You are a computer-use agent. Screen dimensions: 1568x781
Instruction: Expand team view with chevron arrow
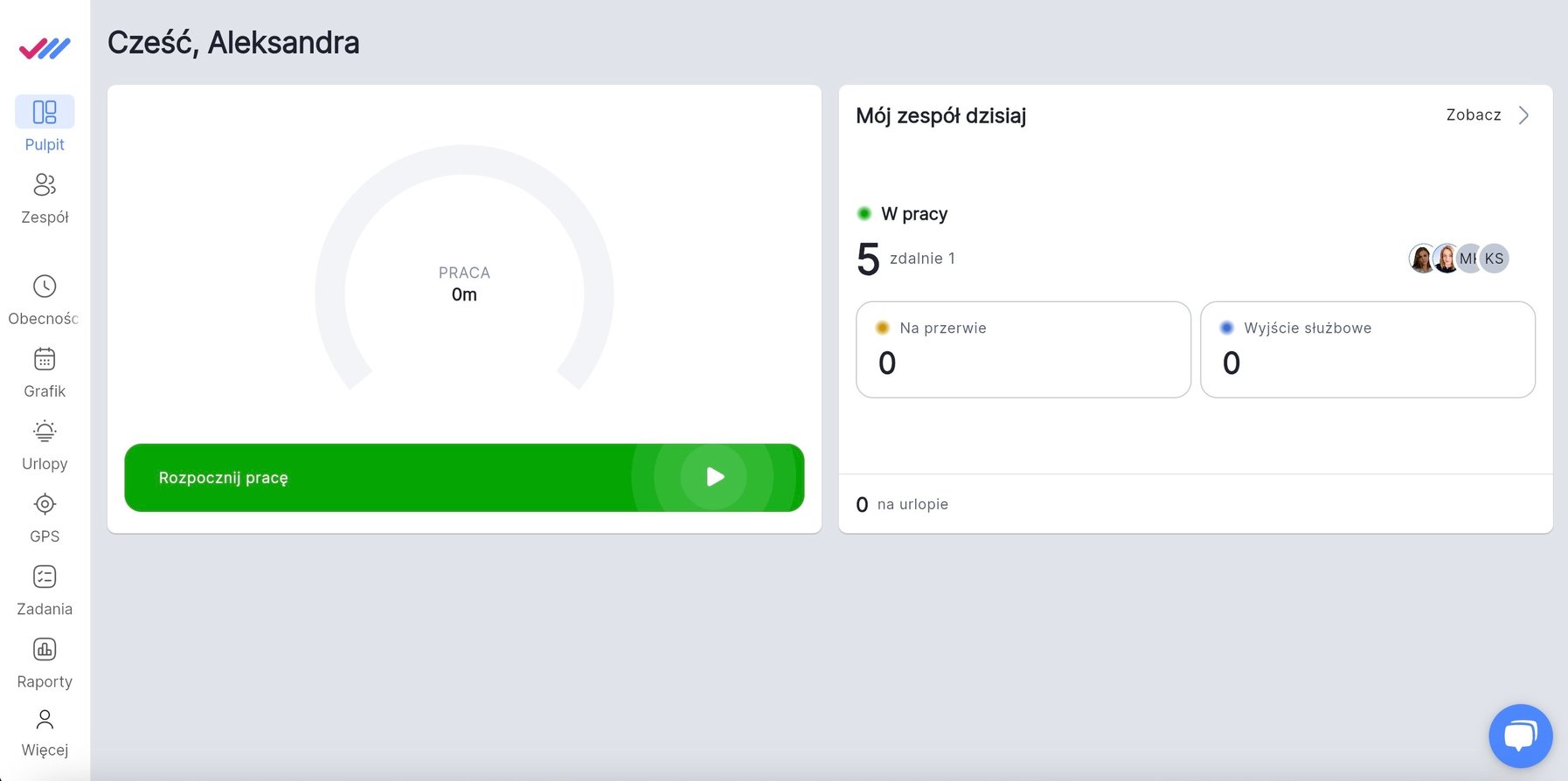[x=1523, y=115]
